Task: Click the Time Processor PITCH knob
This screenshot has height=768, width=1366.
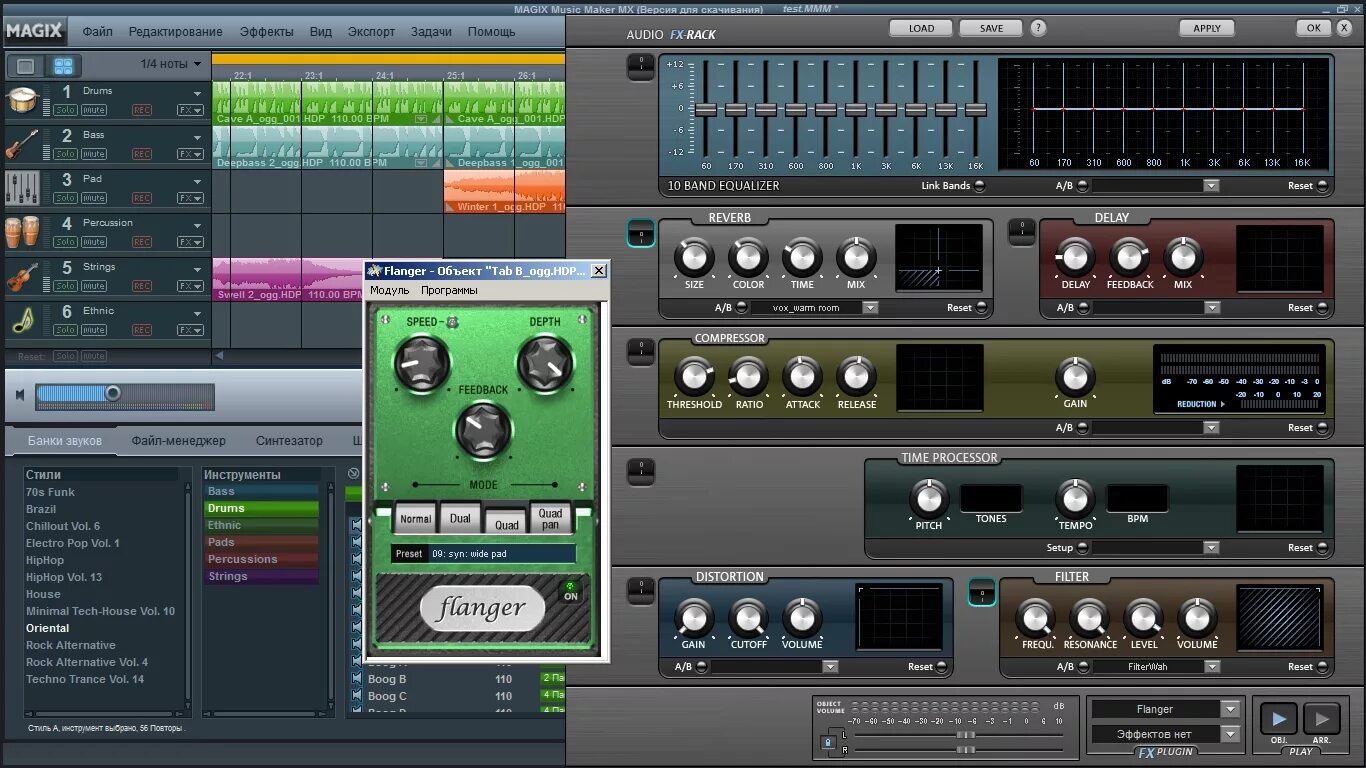Action: tap(929, 498)
